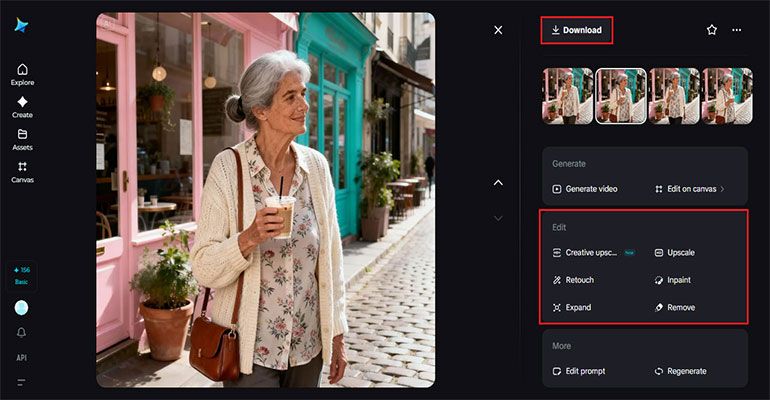Download the generated image
The width and height of the screenshot is (770, 400).
[x=576, y=30]
